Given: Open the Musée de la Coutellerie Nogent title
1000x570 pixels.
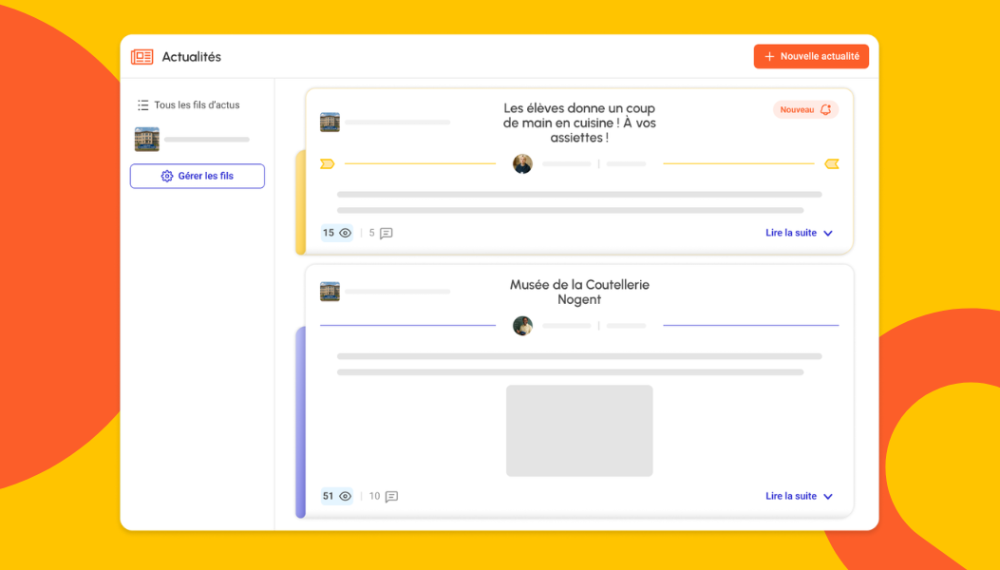Looking at the screenshot, I should click(579, 292).
